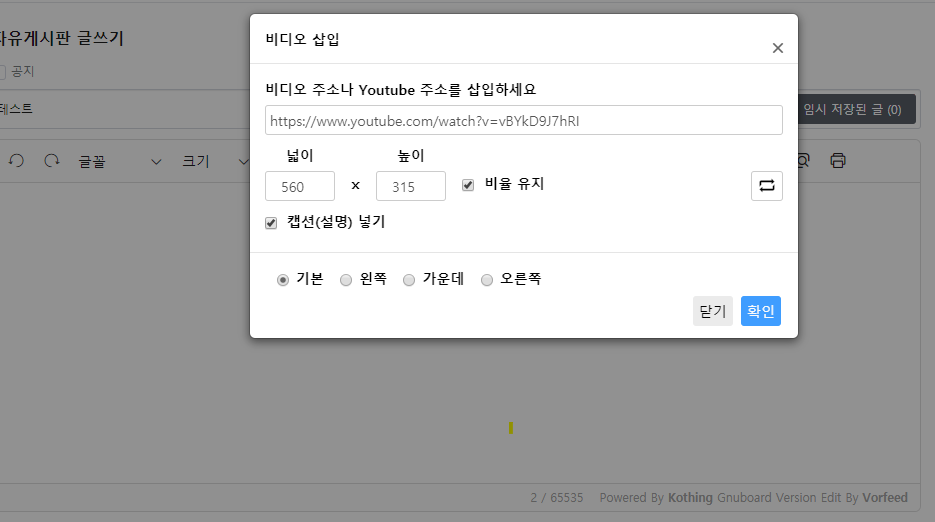The image size is (935, 522).
Task: Click the revert size swap icon button
Action: click(x=767, y=186)
